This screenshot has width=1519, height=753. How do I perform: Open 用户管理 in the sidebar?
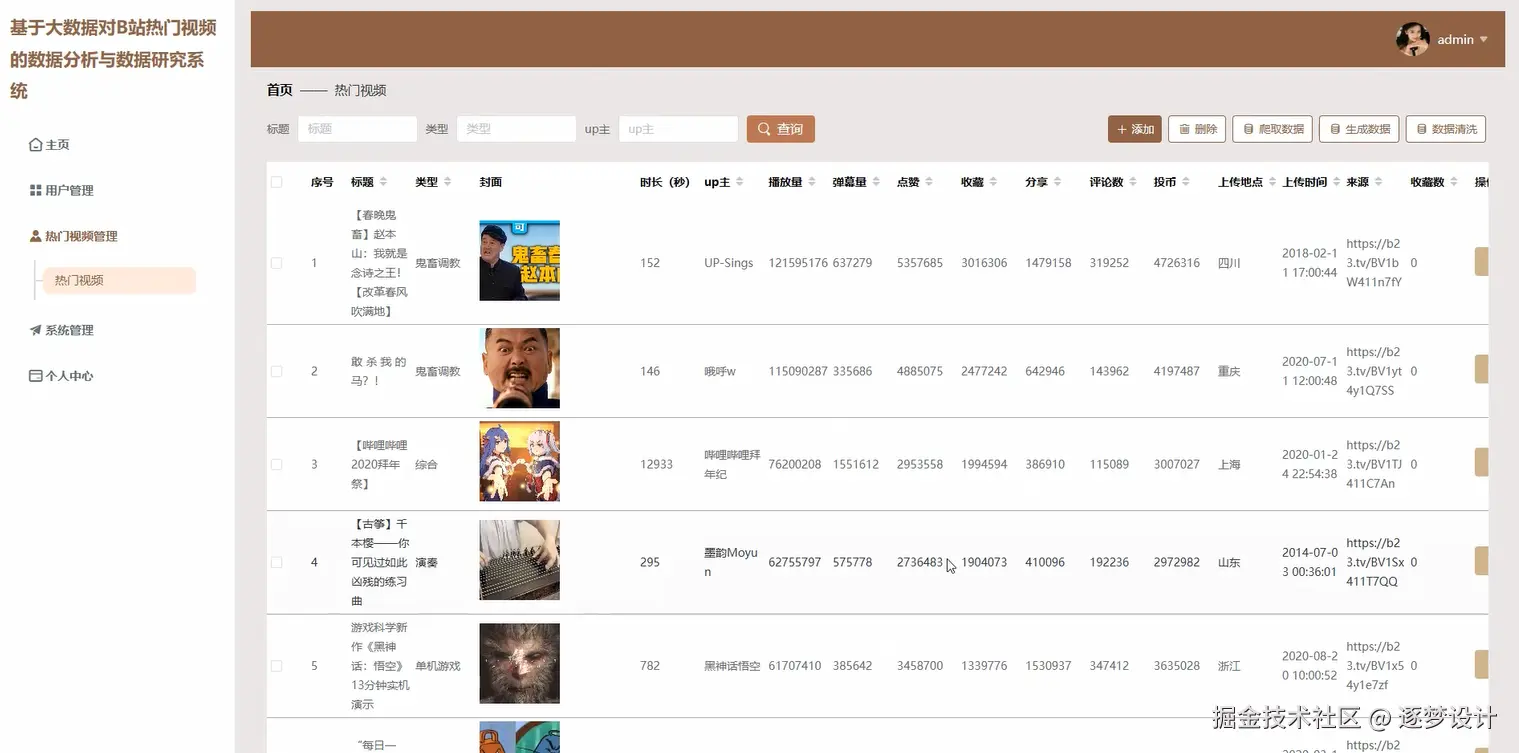click(61, 190)
